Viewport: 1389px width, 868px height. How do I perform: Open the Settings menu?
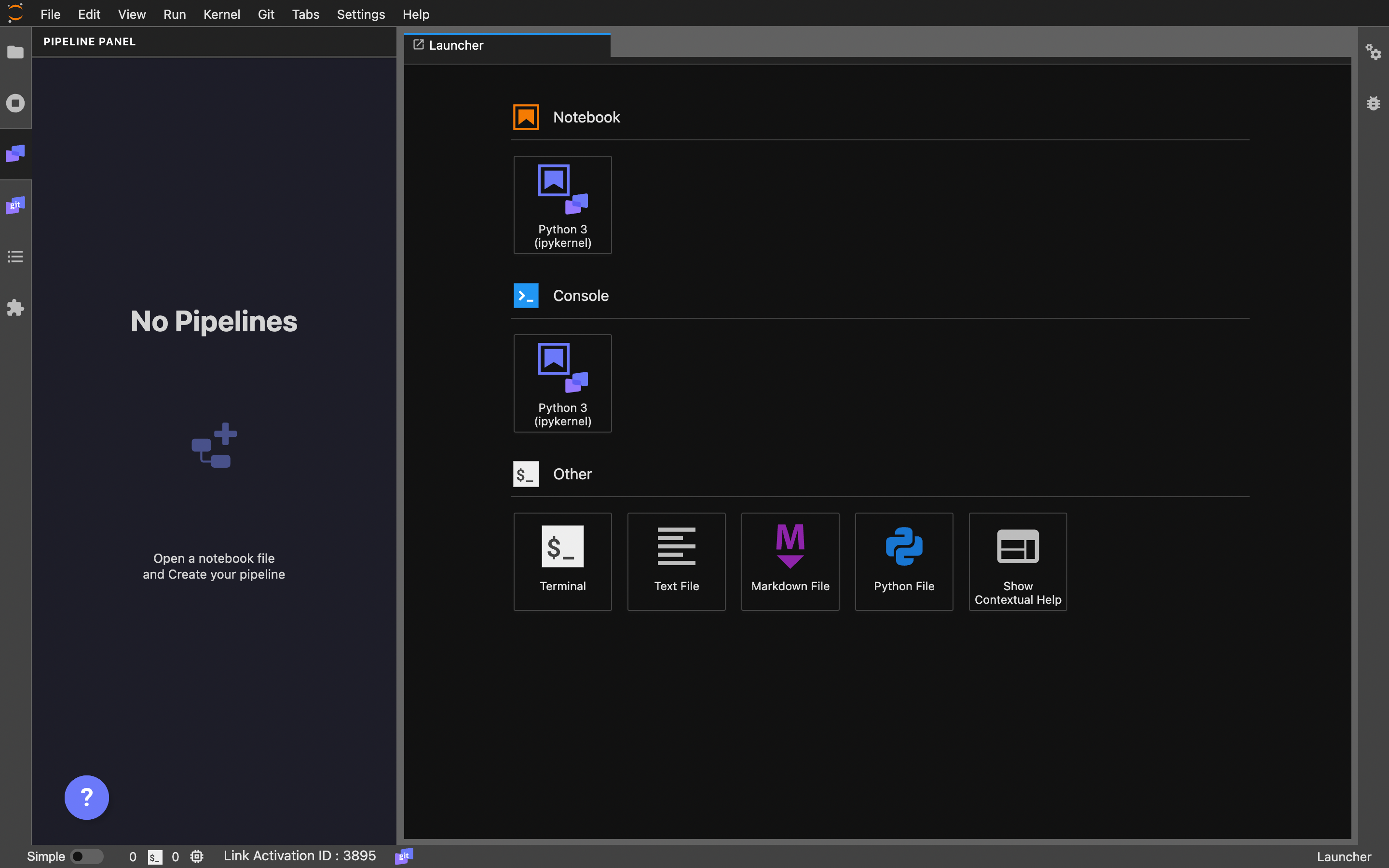coord(360,14)
